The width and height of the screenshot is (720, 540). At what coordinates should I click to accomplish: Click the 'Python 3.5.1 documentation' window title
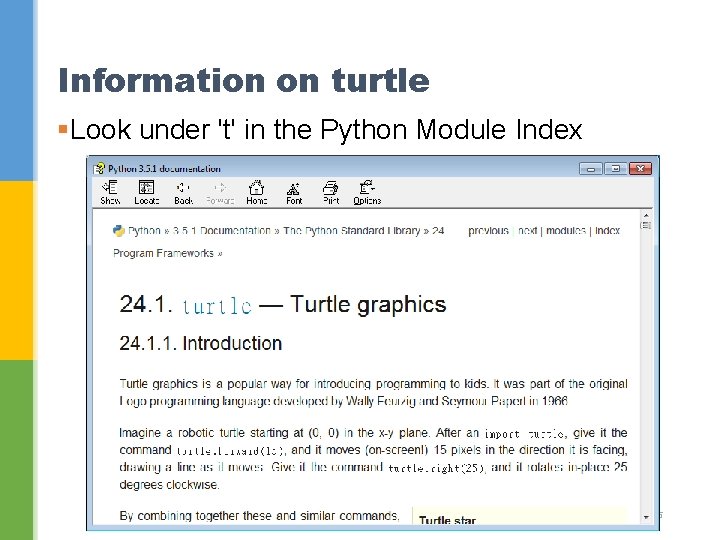pyautogui.click(x=164, y=169)
